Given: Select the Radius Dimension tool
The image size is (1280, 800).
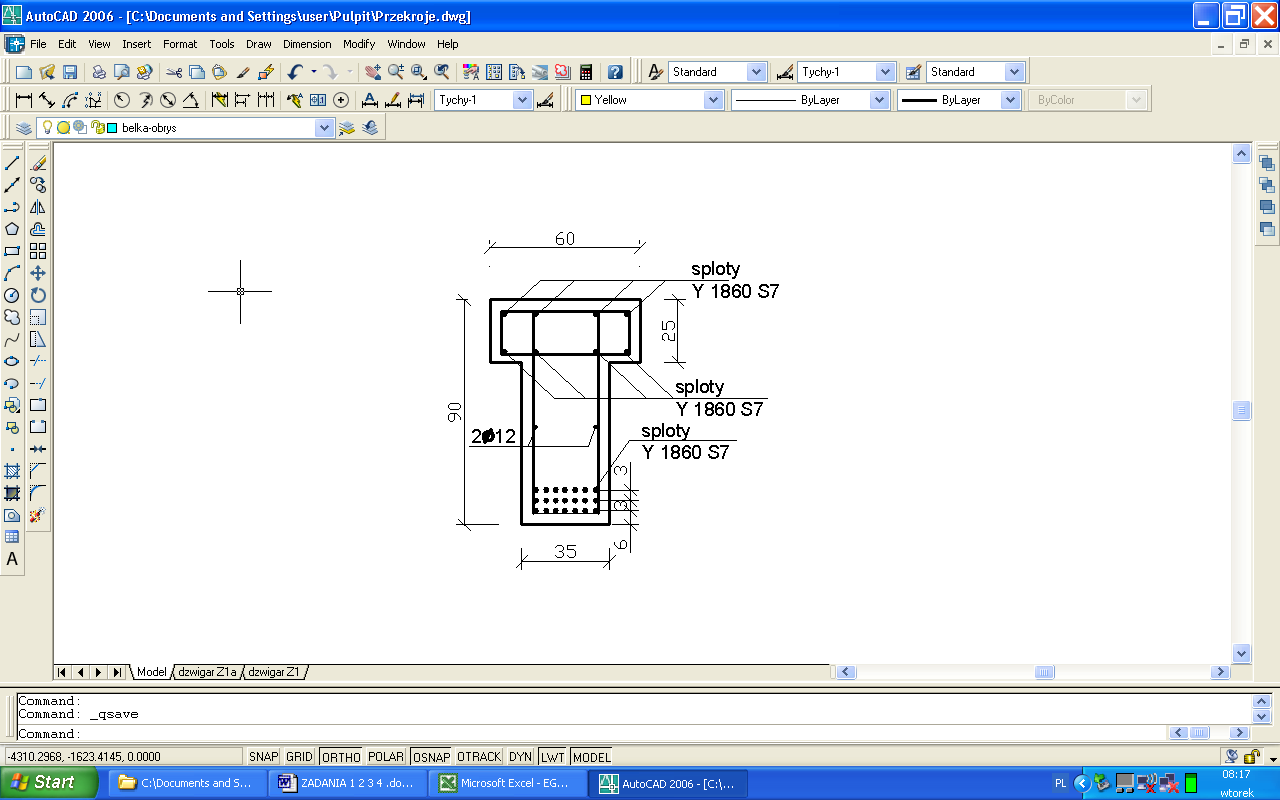Looking at the screenshot, I should coord(122,100).
